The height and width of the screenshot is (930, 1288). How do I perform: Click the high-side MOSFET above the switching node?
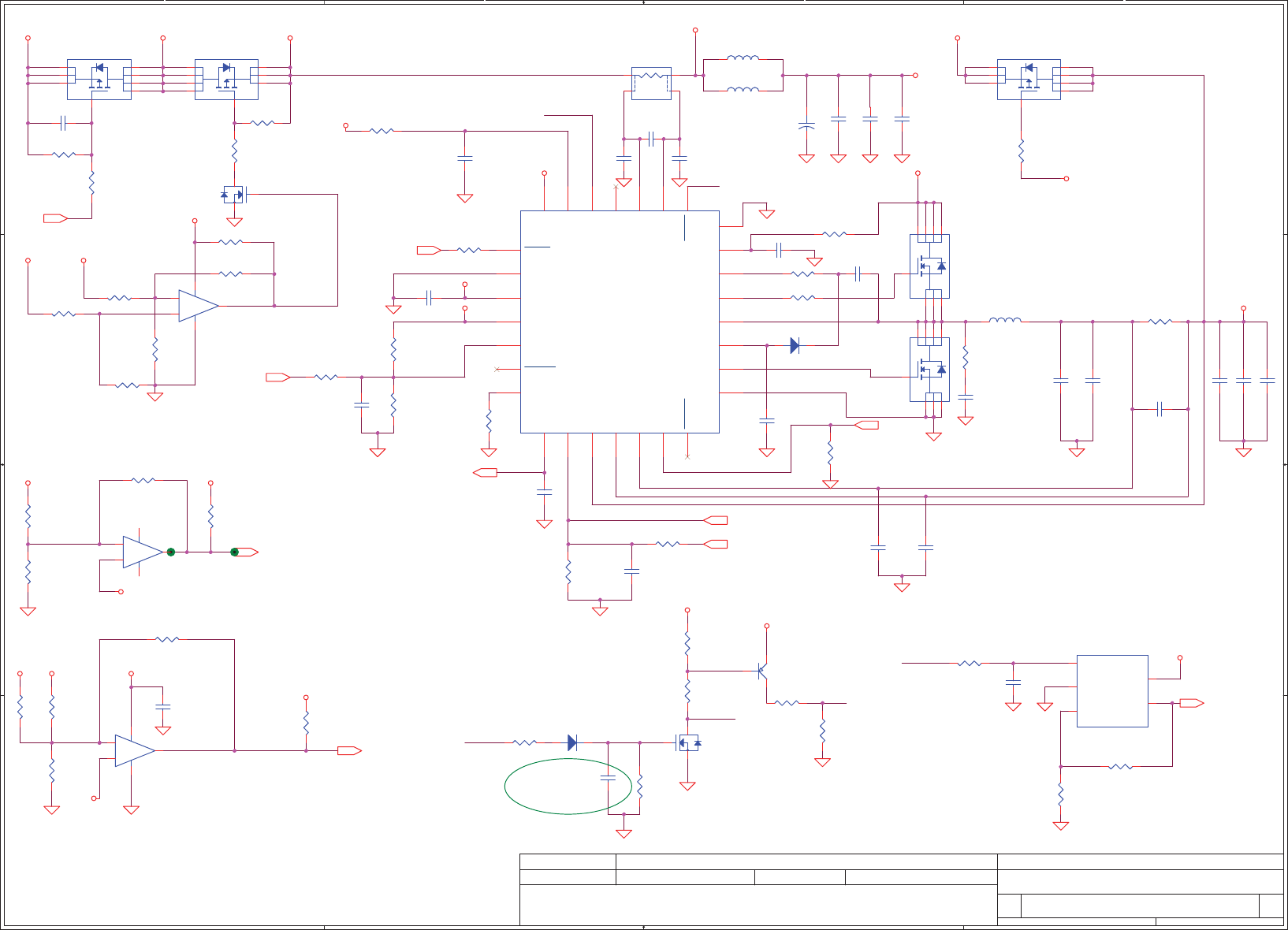coord(929,266)
